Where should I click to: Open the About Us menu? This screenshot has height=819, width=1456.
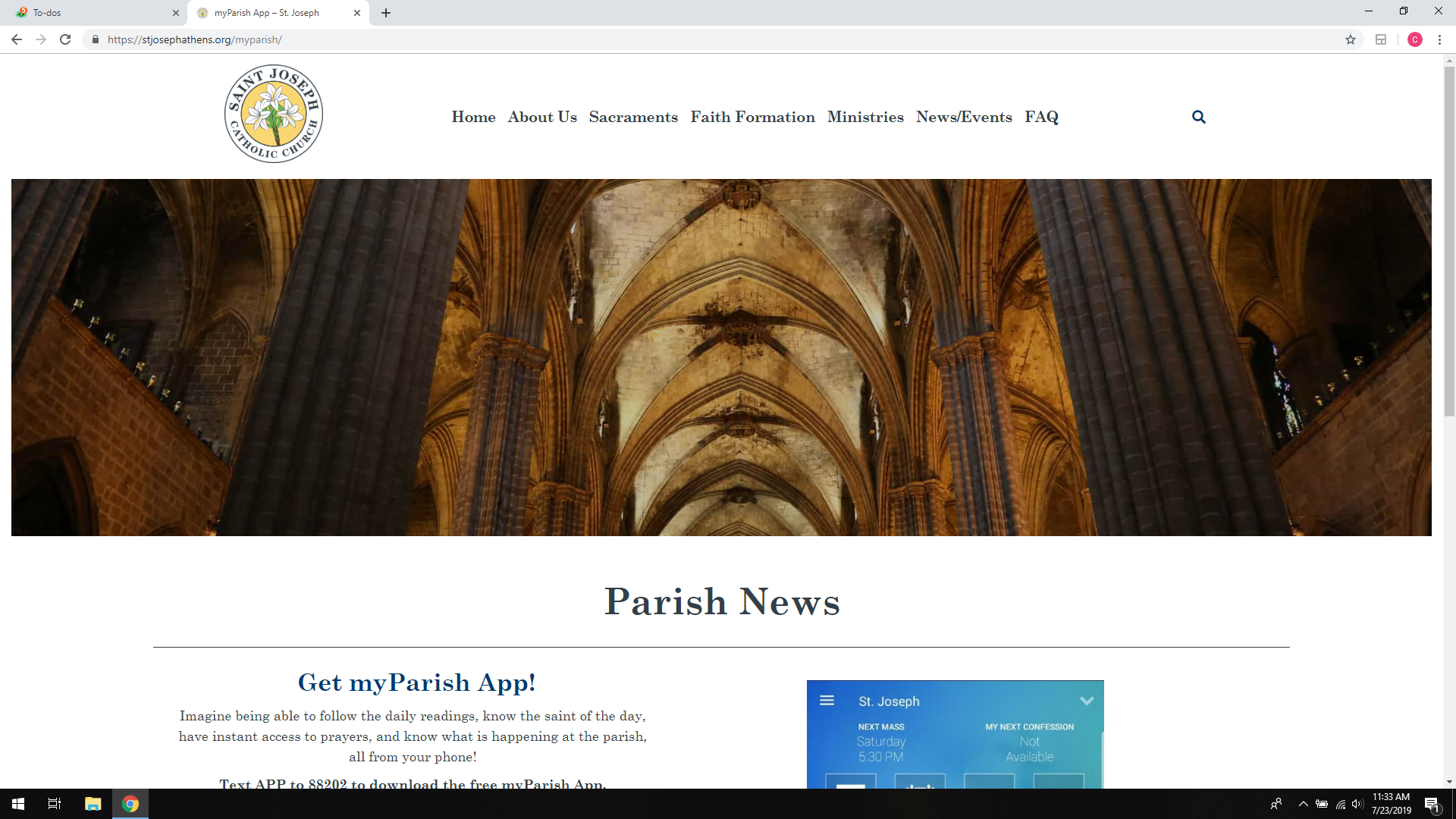coord(542,117)
